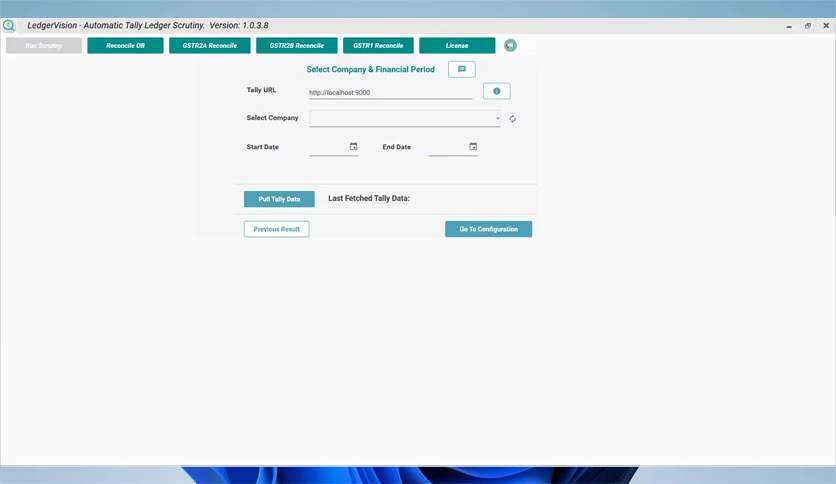Open the chat message icon button
Viewport: 836px width, 484px height.
[x=462, y=69]
